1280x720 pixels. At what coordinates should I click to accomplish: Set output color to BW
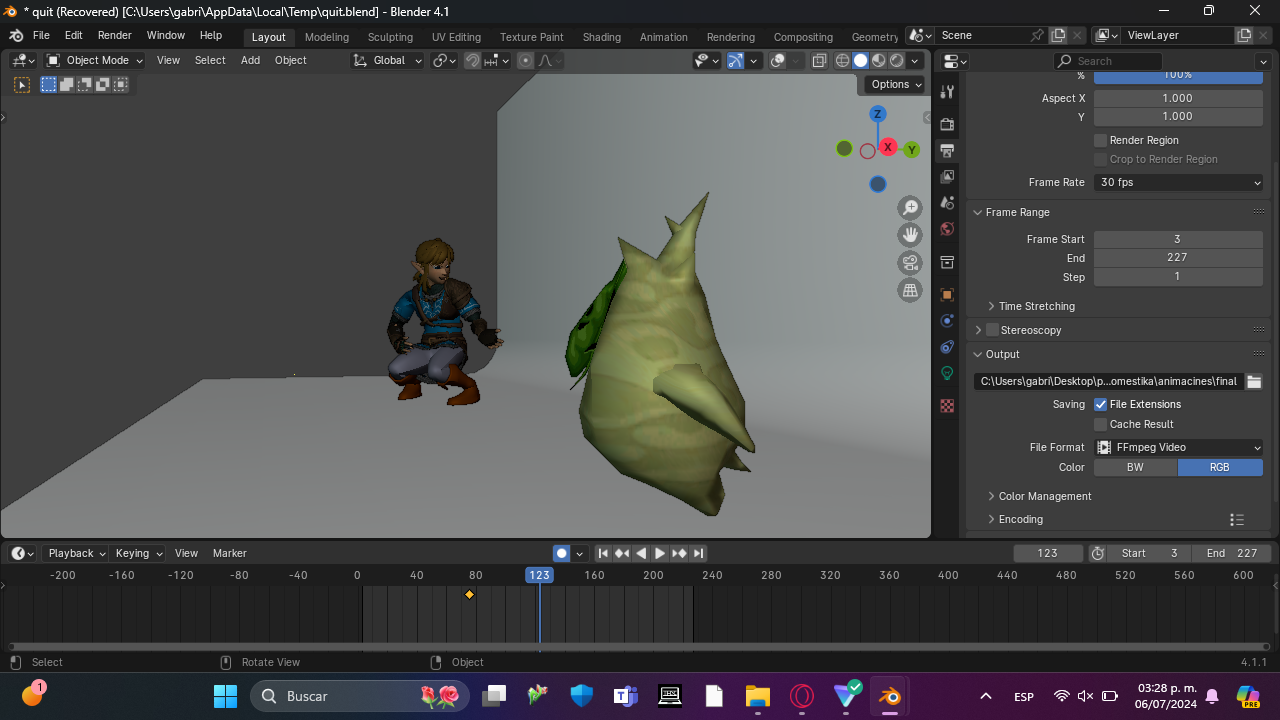(1135, 467)
